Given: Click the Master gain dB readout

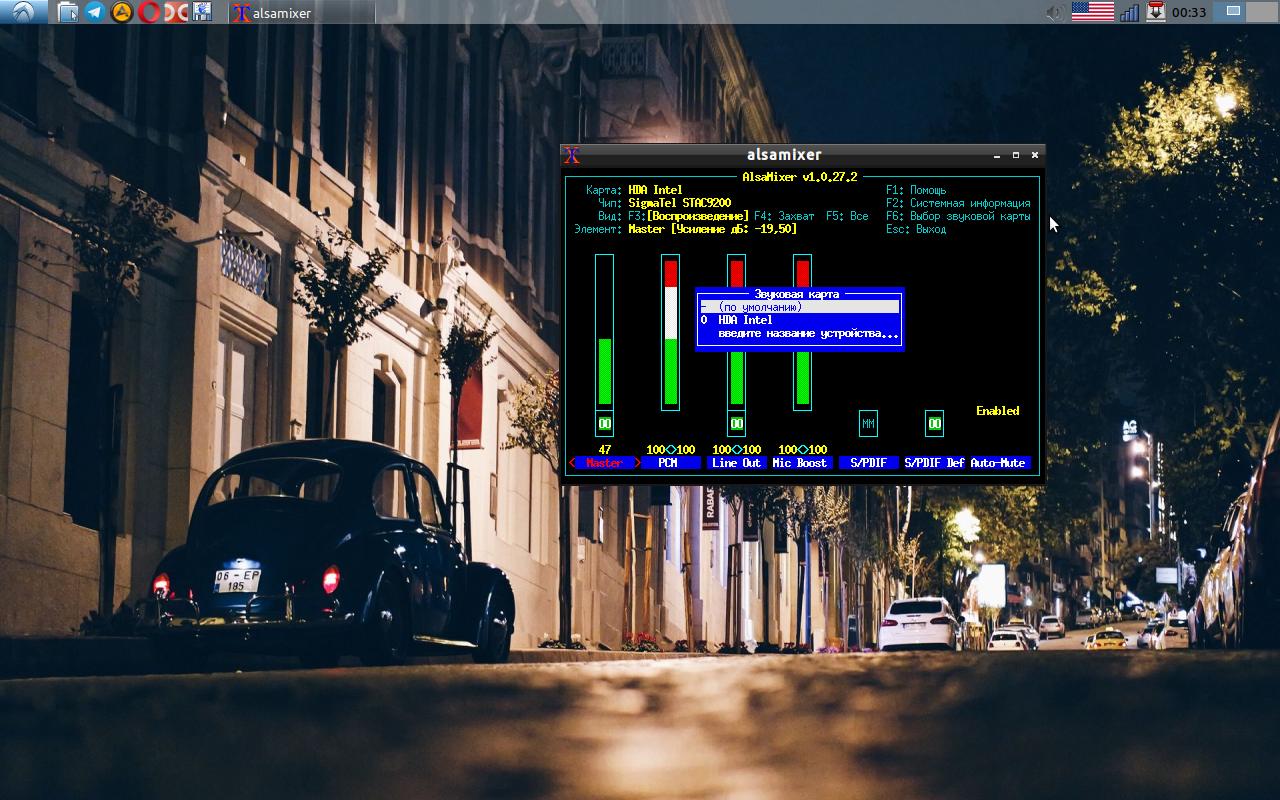Looking at the screenshot, I should [x=712, y=229].
